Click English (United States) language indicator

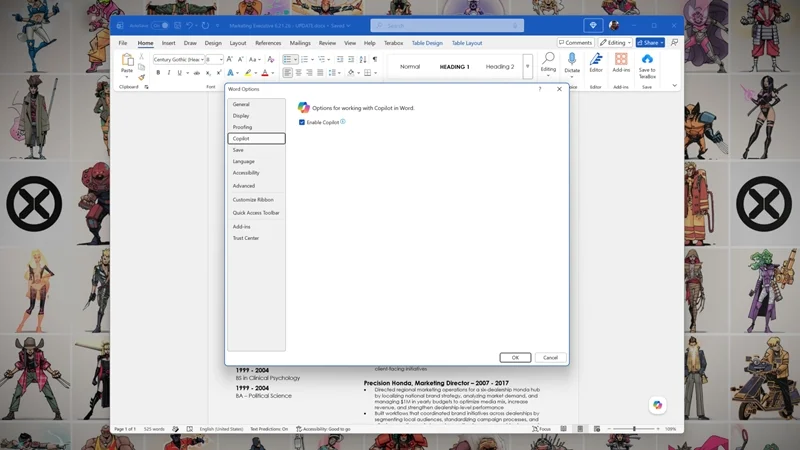pos(221,429)
